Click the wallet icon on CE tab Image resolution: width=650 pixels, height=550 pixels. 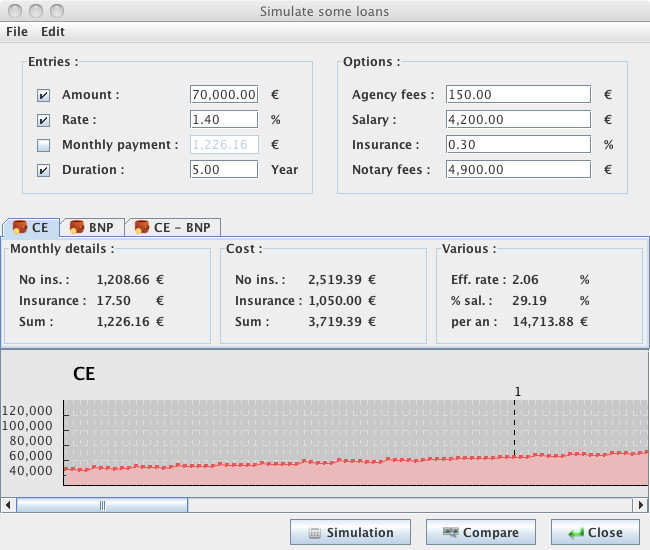pos(19,227)
